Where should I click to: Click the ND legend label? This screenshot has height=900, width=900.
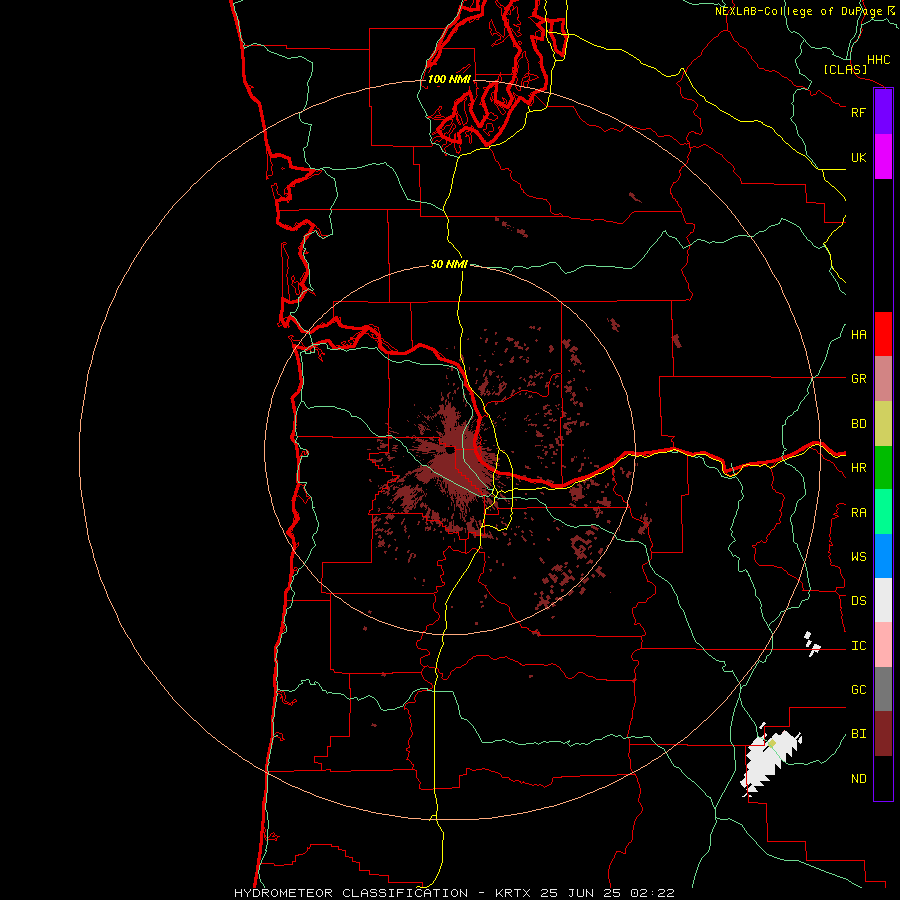(859, 779)
